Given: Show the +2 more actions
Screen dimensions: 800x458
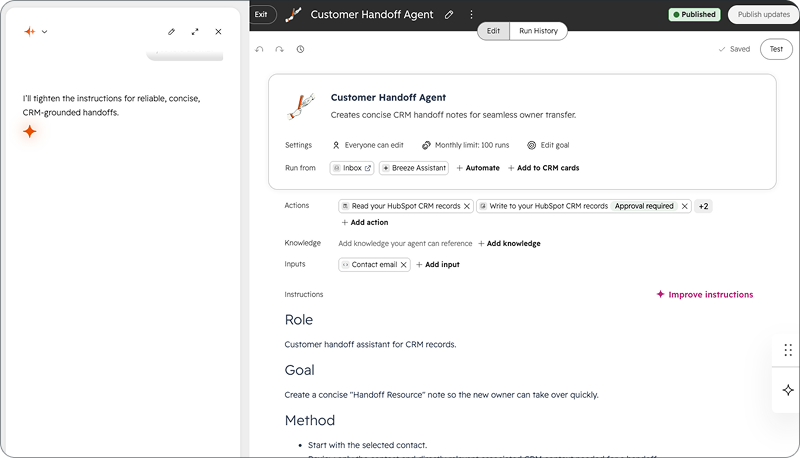Looking at the screenshot, I should click(704, 206).
